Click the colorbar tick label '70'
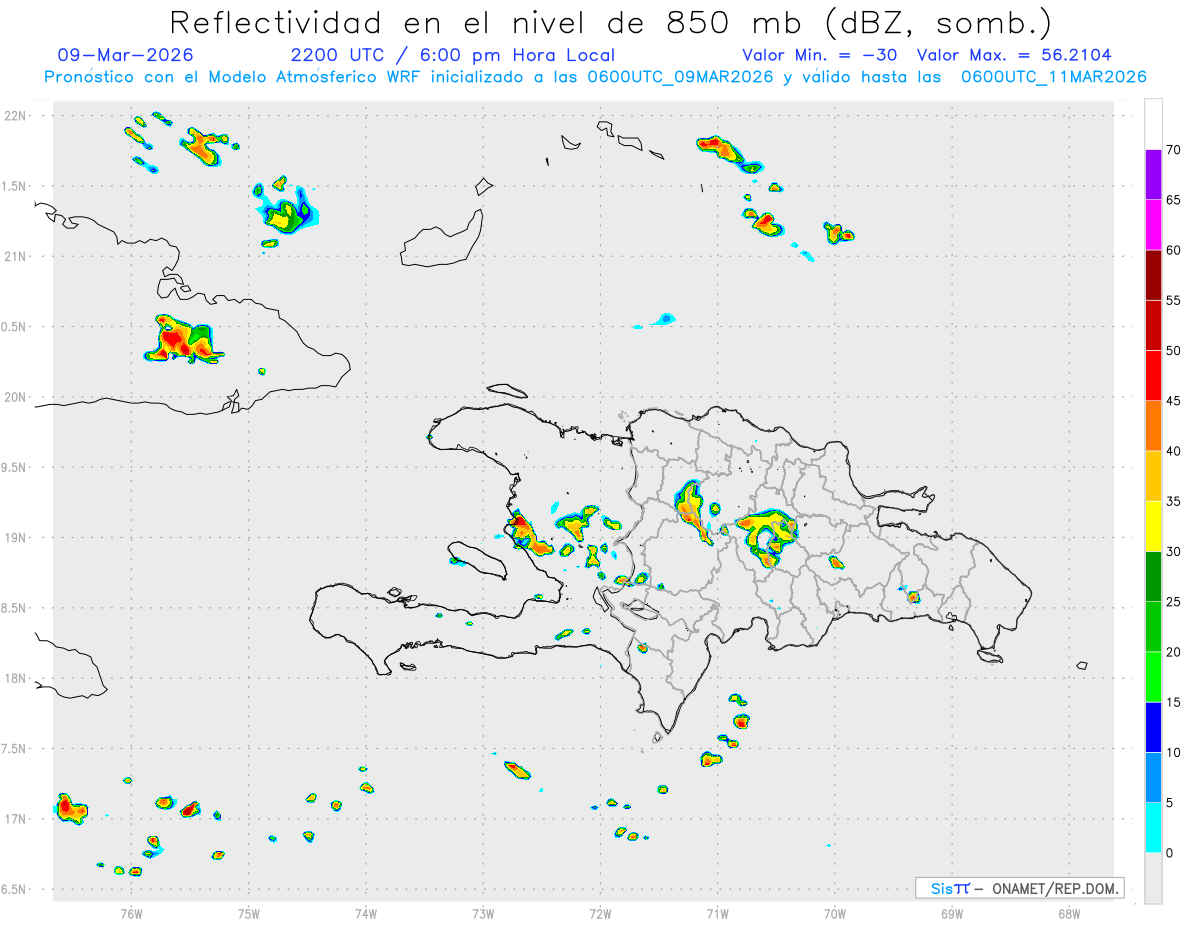Viewport: 1200px width, 927px height. point(1174,150)
